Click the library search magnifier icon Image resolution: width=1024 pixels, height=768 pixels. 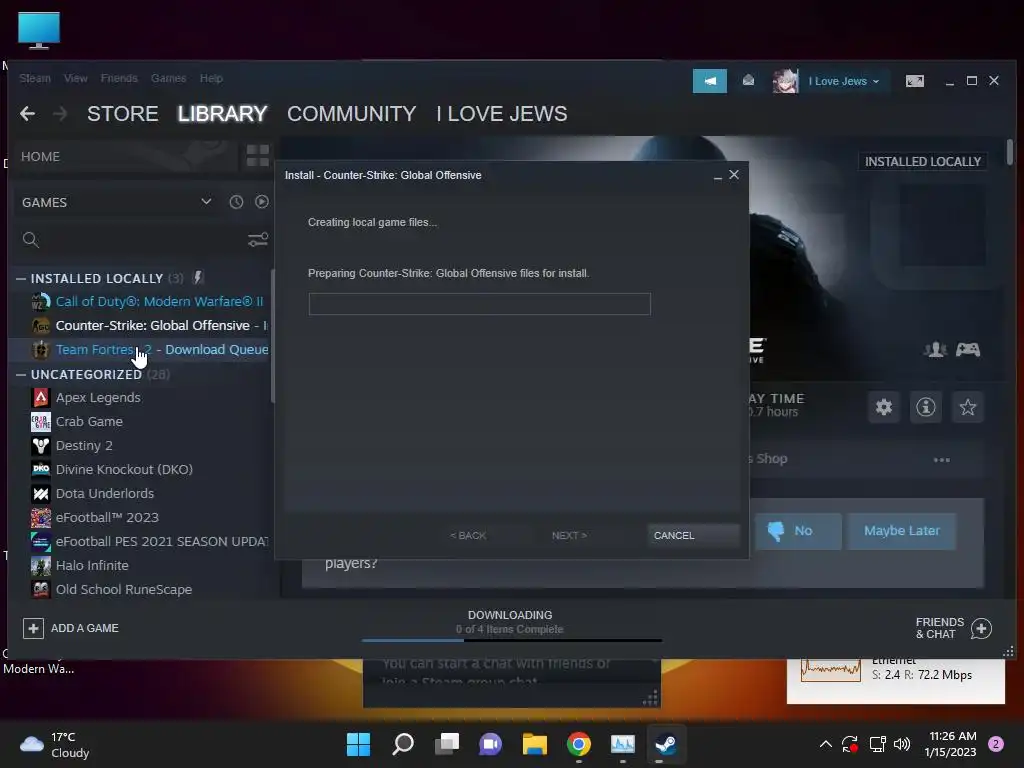tap(31, 240)
